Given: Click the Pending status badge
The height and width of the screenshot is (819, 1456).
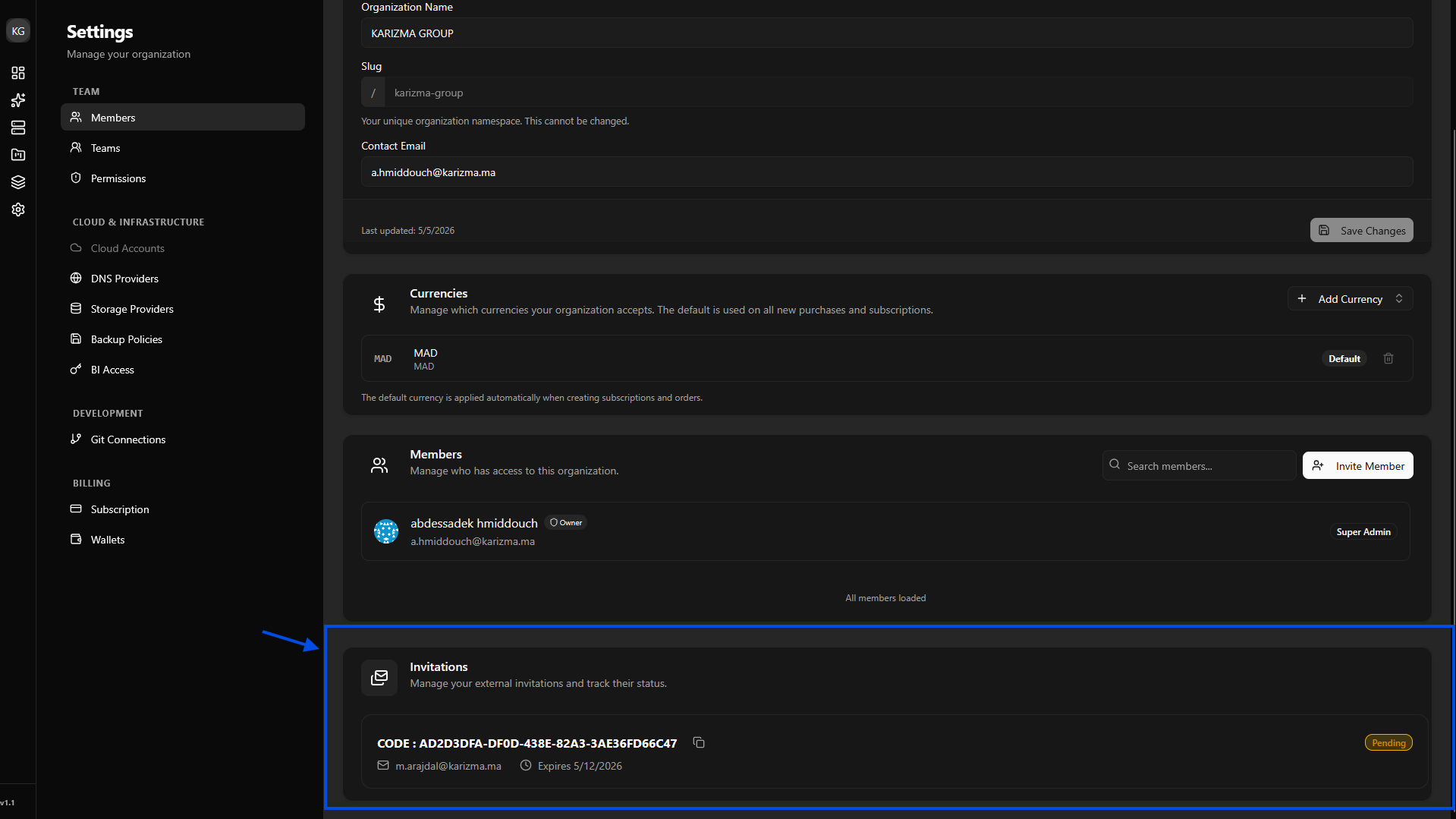Looking at the screenshot, I should [x=1388, y=743].
